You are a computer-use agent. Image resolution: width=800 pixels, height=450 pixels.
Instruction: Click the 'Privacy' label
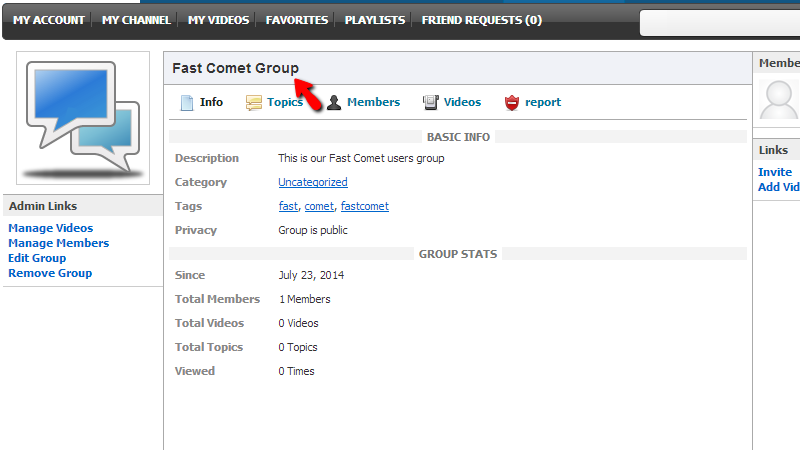coord(196,230)
